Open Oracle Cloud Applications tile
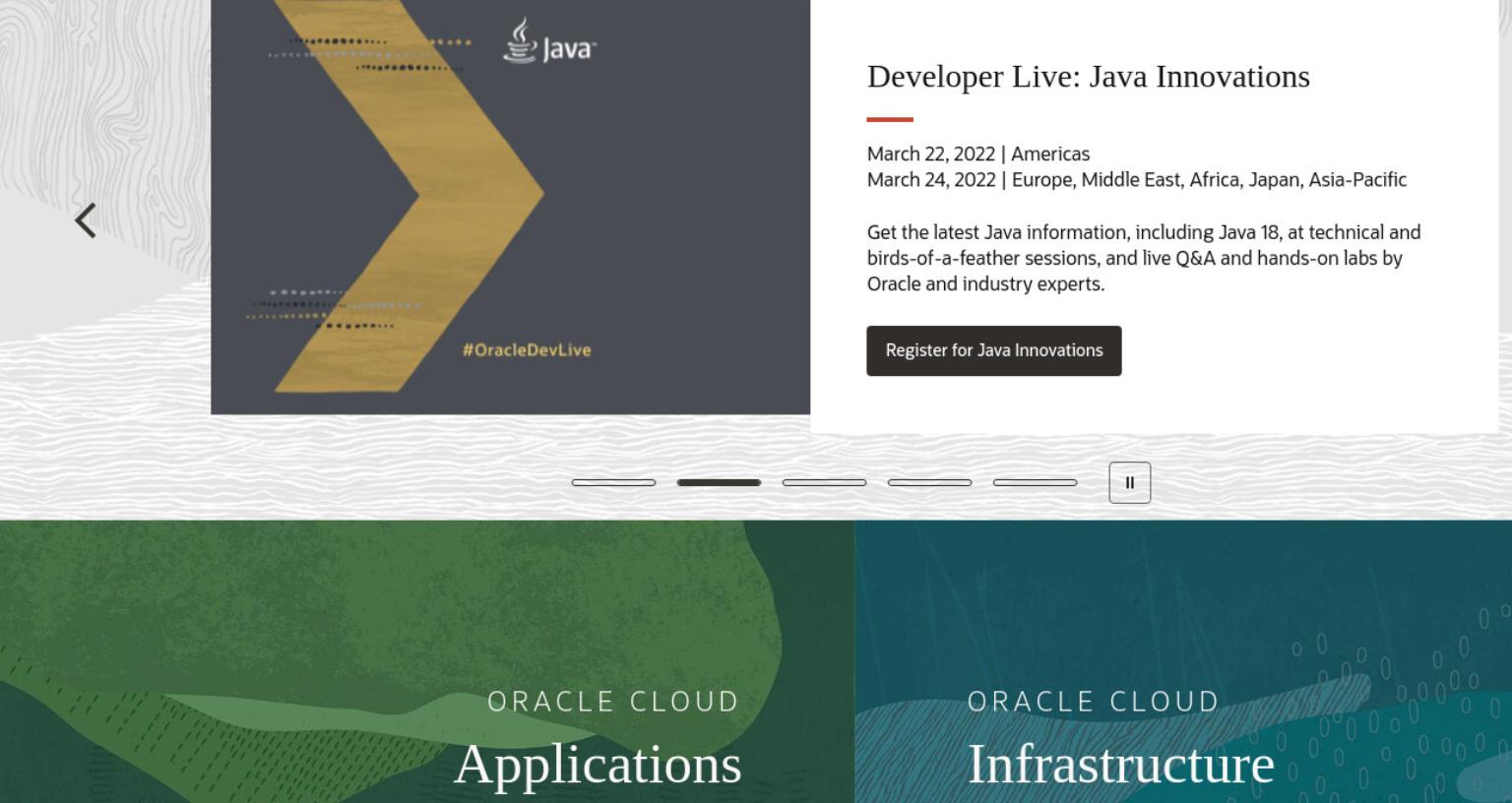 click(427, 661)
